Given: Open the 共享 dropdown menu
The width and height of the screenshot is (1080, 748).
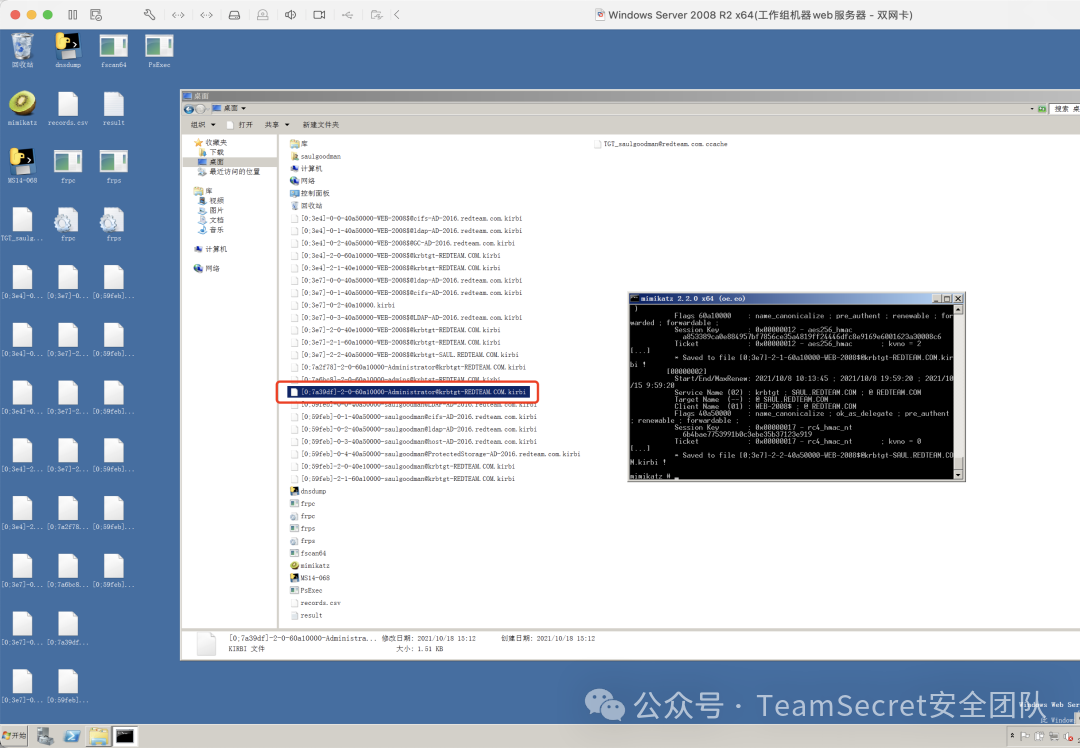Looking at the screenshot, I should point(277,125).
